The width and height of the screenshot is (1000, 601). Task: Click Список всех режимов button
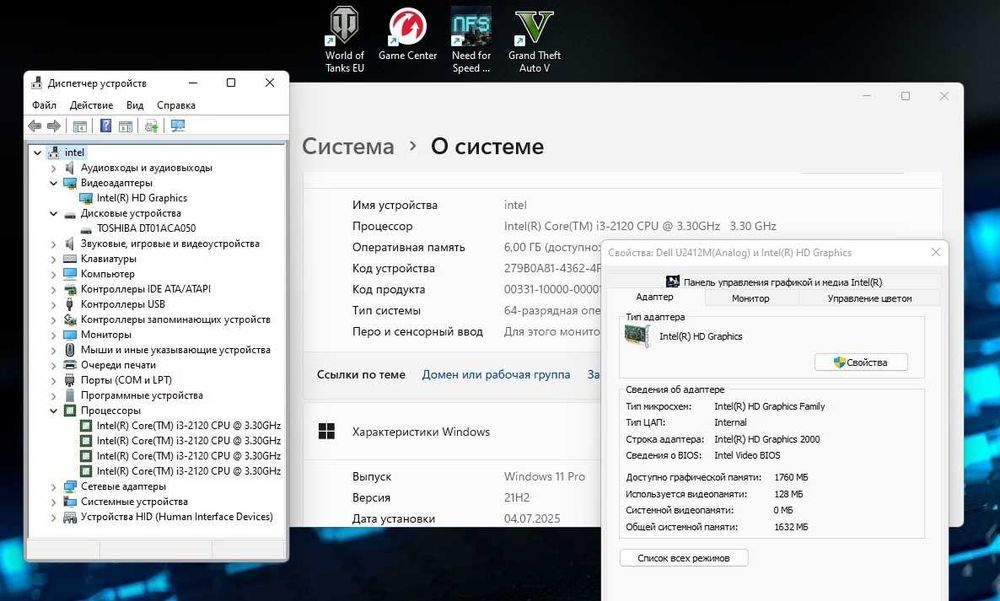coord(684,558)
